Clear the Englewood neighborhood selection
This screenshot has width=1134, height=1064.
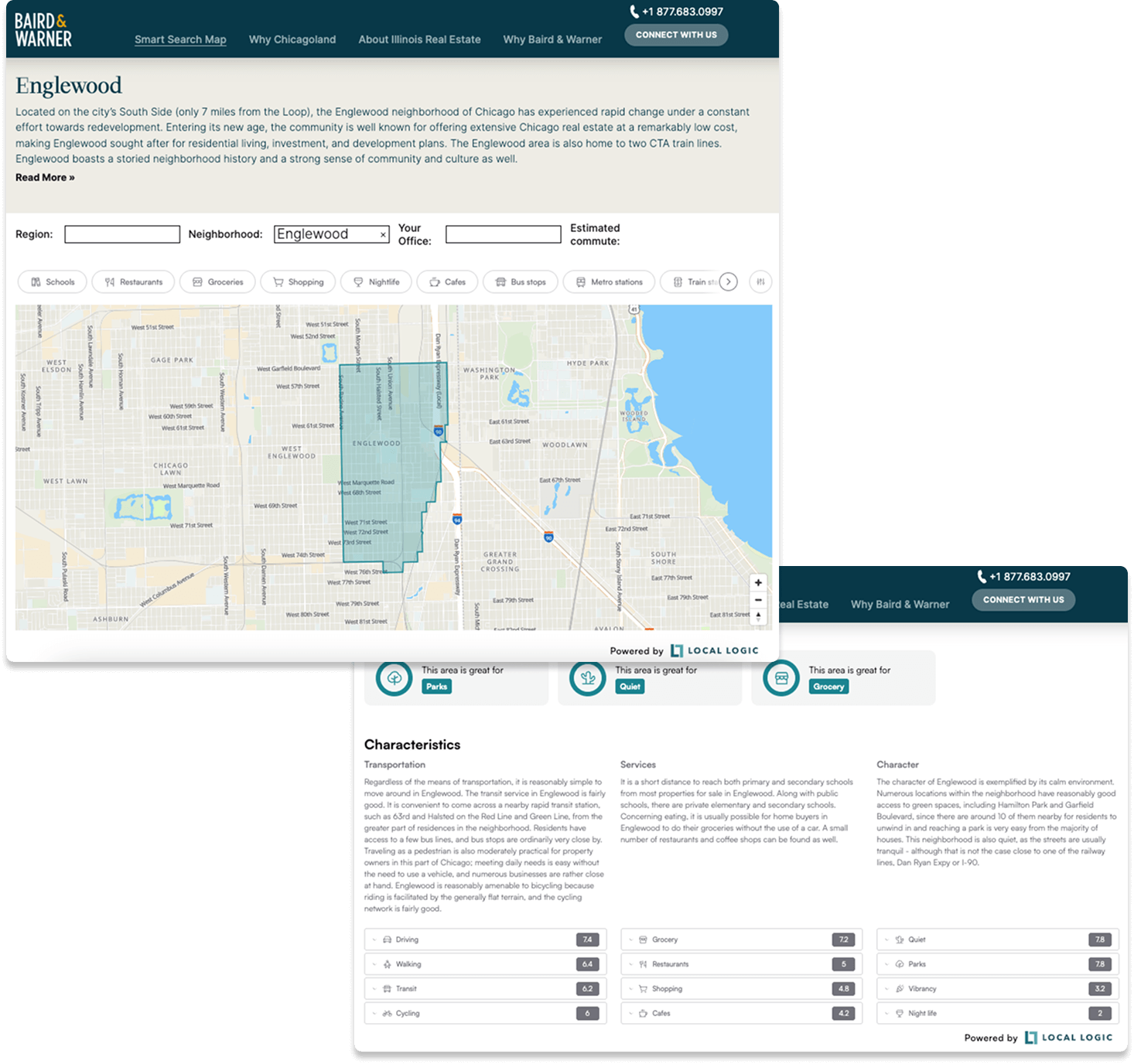tap(383, 235)
